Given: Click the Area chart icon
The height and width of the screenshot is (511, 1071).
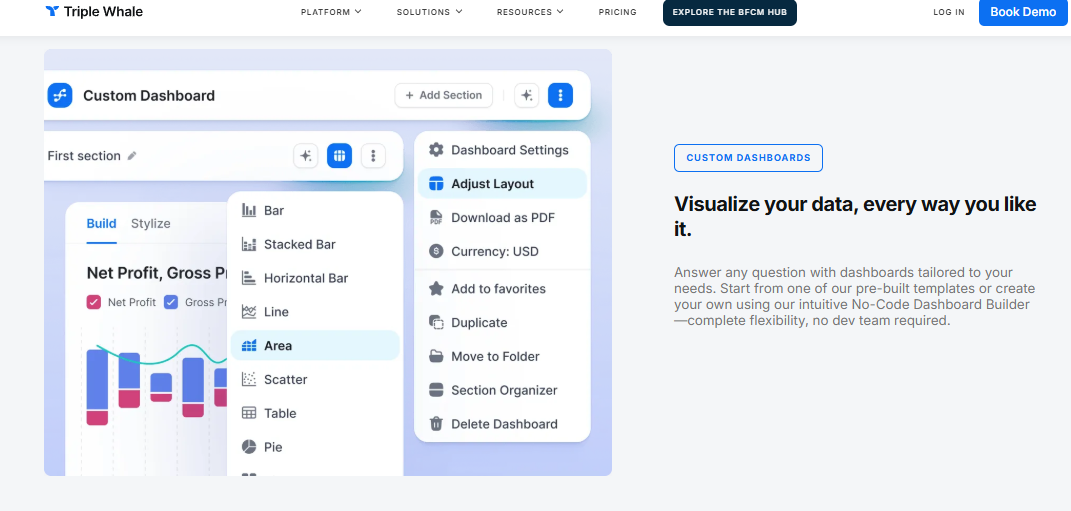Looking at the screenshot, I should pyautogui.click(x=249, y=346).
